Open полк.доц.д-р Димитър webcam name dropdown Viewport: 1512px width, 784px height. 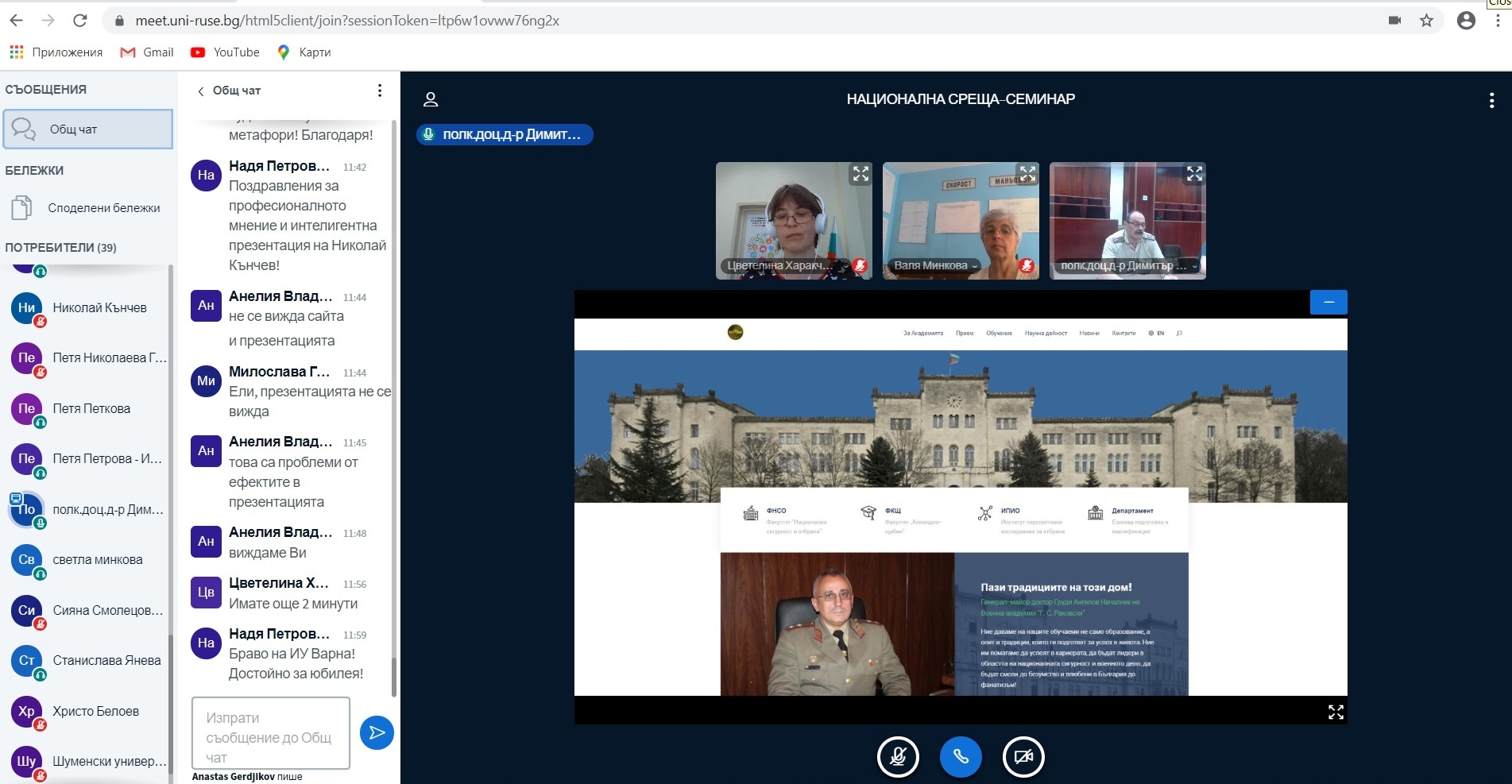(x=1128, y=266)
